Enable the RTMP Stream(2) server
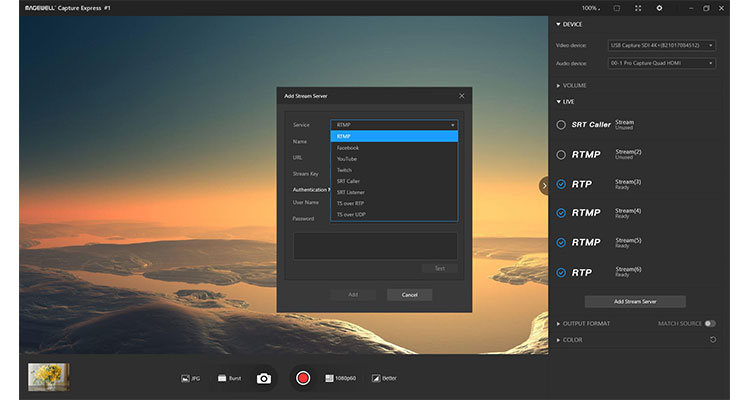Image resolution: width=750 pixels, height=400 pixels. (561, 155)
